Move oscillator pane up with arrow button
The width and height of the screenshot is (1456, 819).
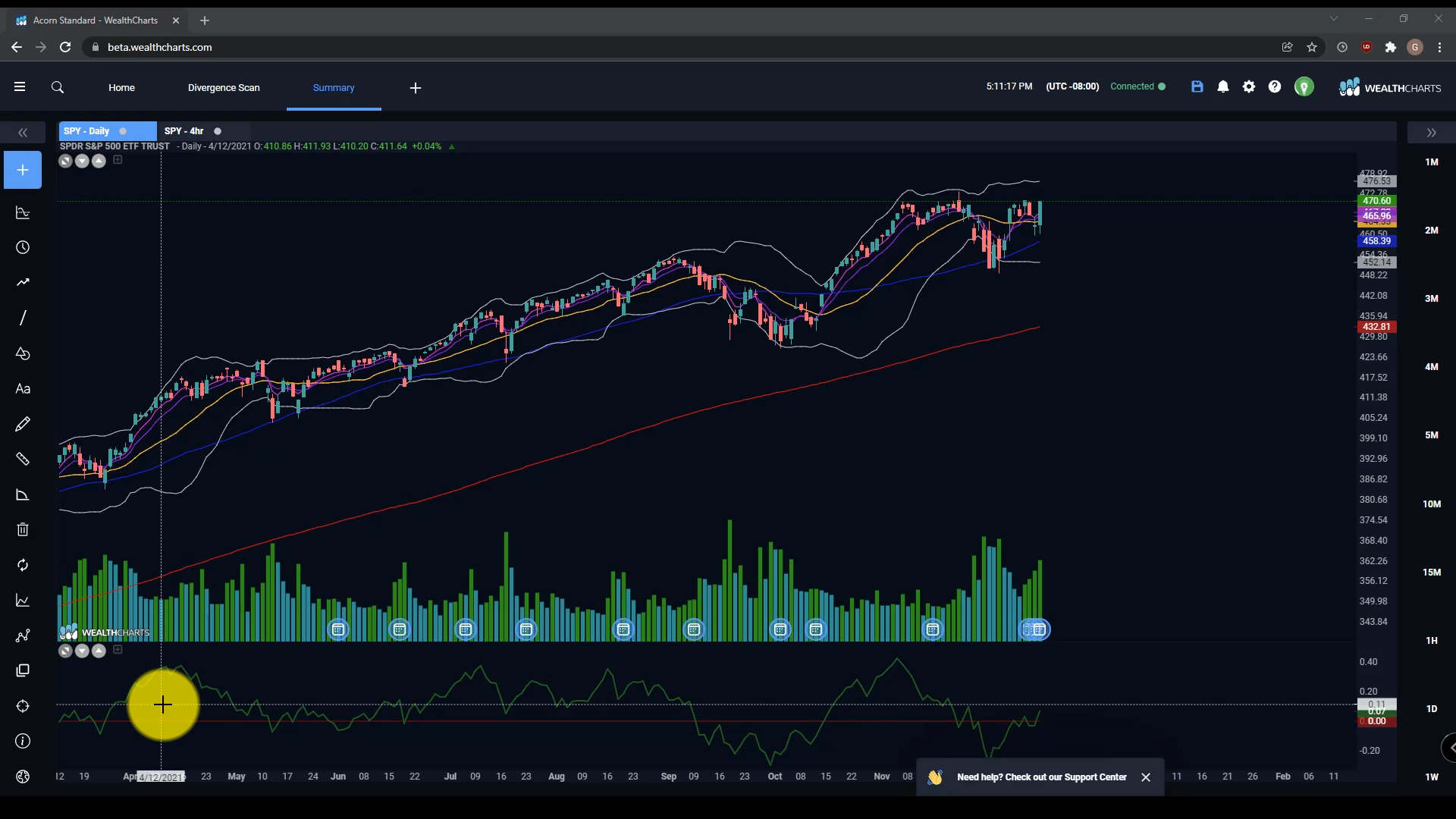99,651
